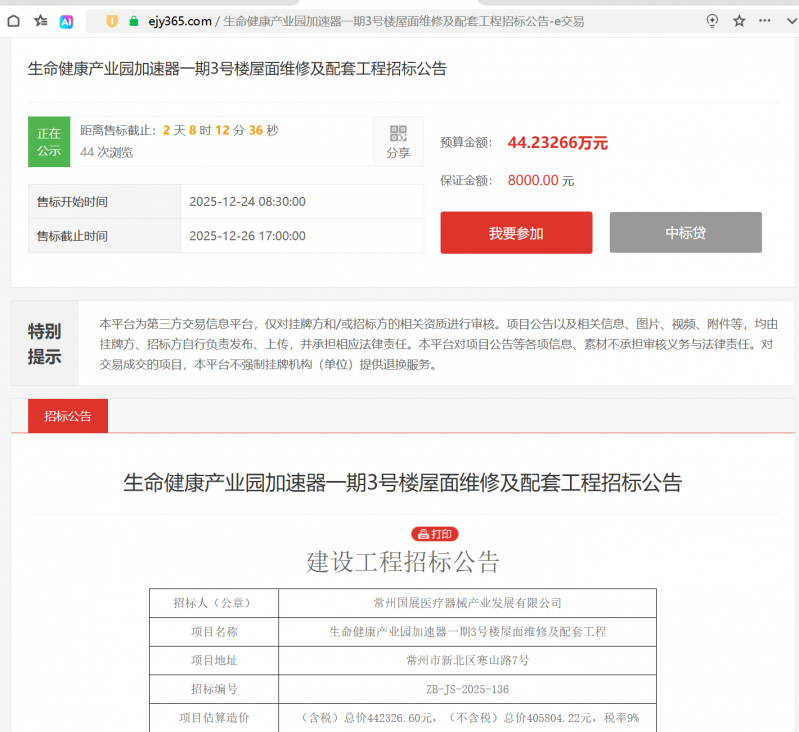Click the 标书截止时间 date 2025-12-26 17:00:00
The height and width of the screenshot is (732, 799).
[247, 236]
